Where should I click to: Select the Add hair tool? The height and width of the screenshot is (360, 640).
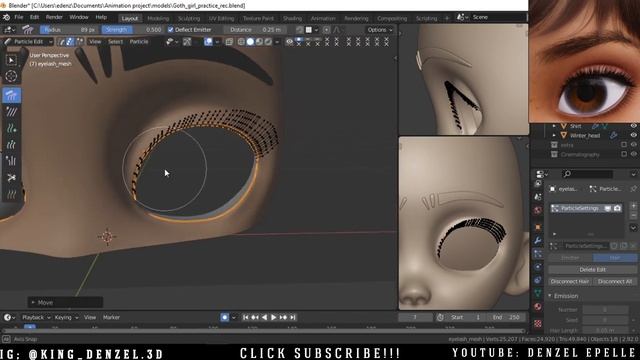(11, 129)
